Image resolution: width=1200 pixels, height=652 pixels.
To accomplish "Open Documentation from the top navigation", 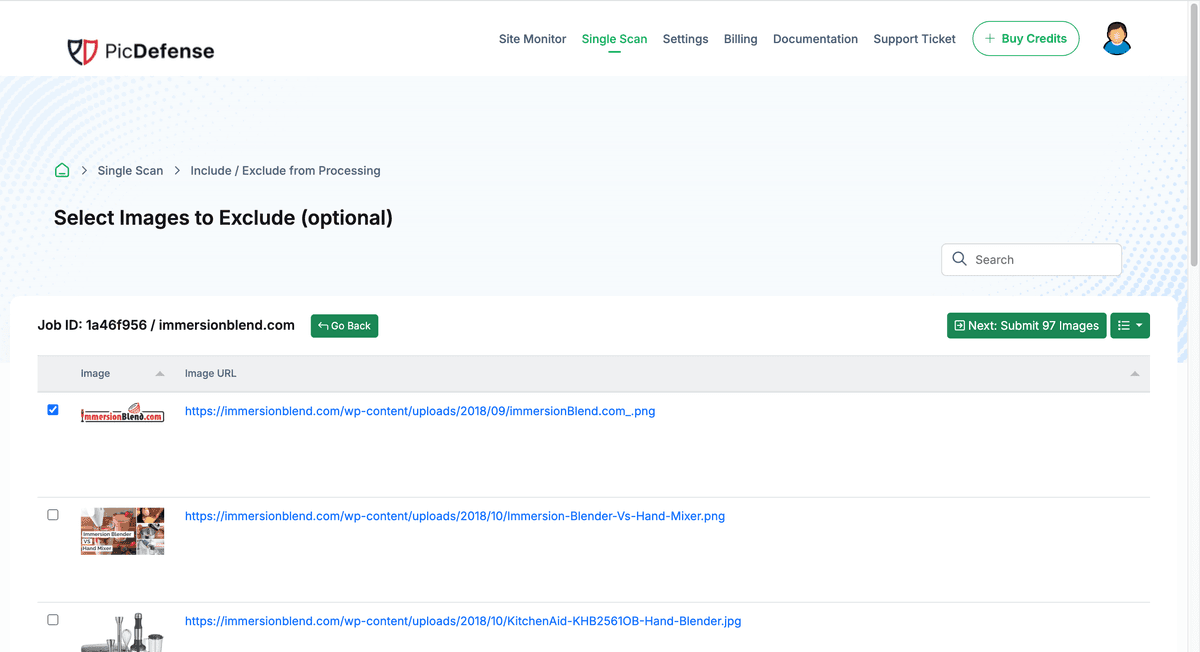I will click(x=815, y=39).
